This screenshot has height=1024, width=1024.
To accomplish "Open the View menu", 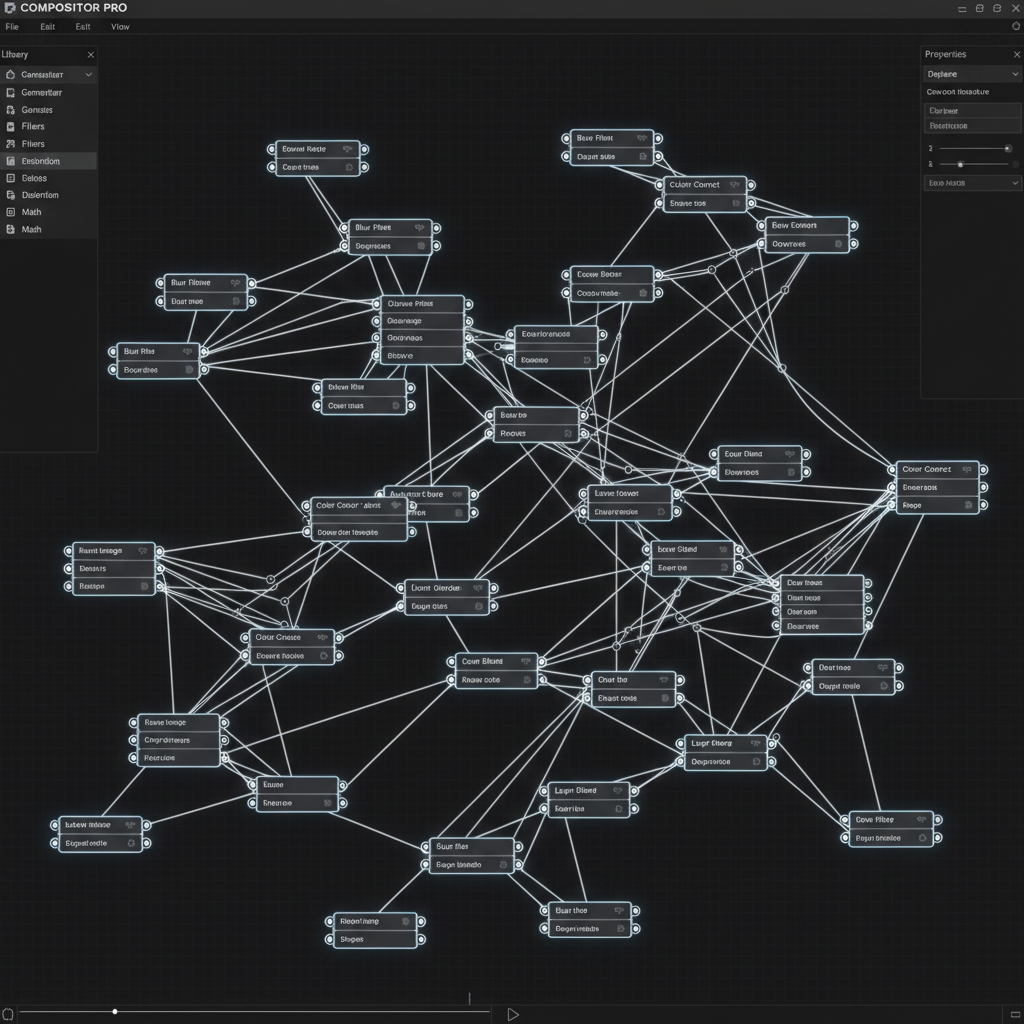I will 119,27.
